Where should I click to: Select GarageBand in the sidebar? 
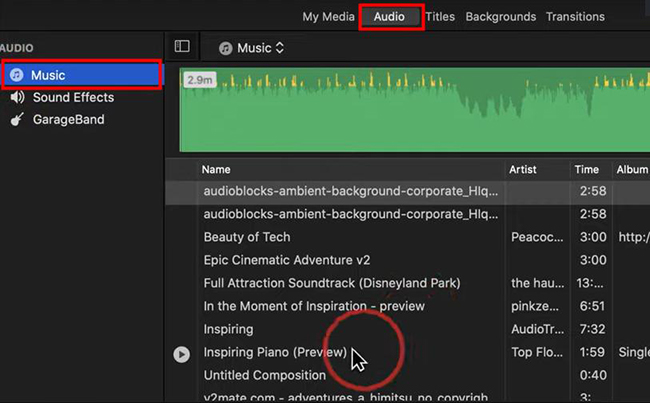click(69, 119)
